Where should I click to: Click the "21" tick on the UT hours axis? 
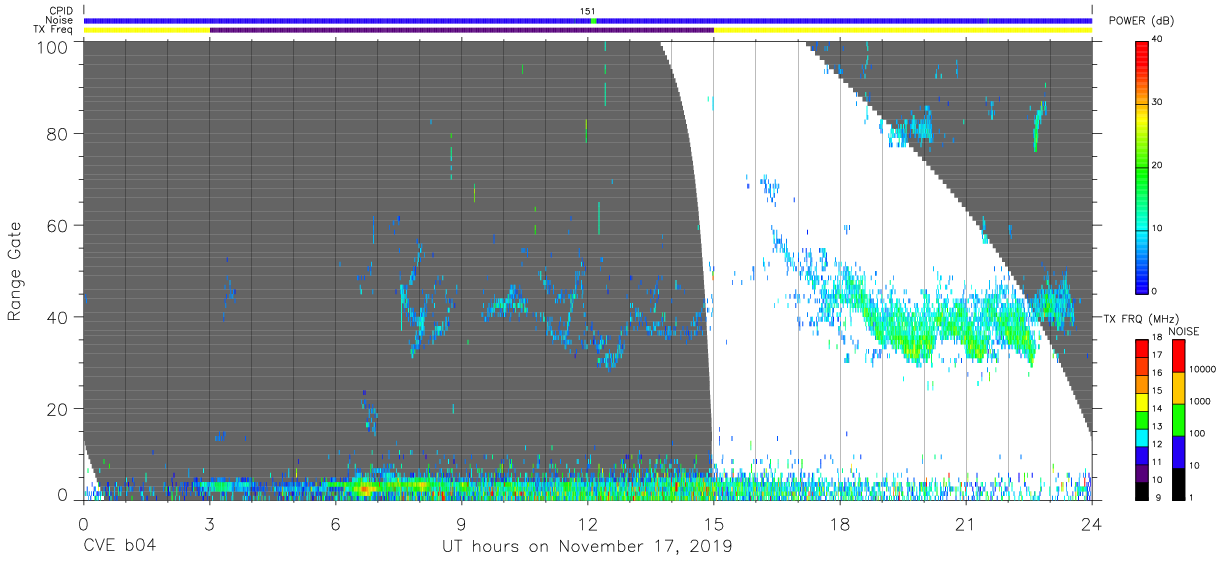pyautogui.click(x=965, y=523)
